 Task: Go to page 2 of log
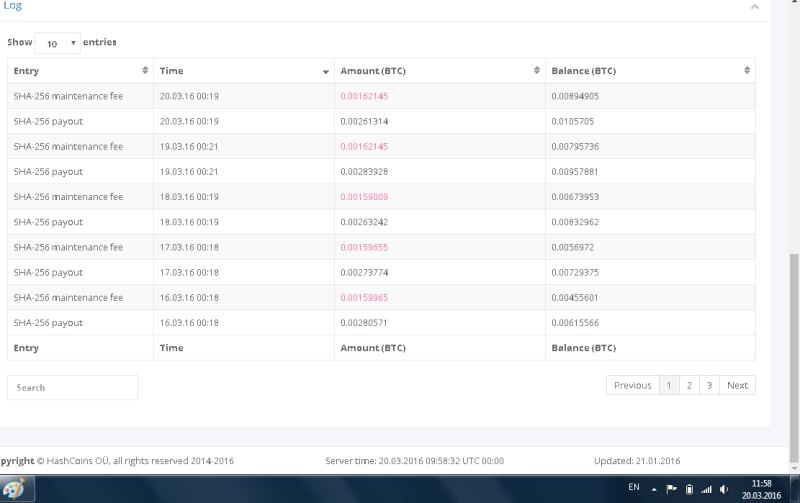pos(689,385)
